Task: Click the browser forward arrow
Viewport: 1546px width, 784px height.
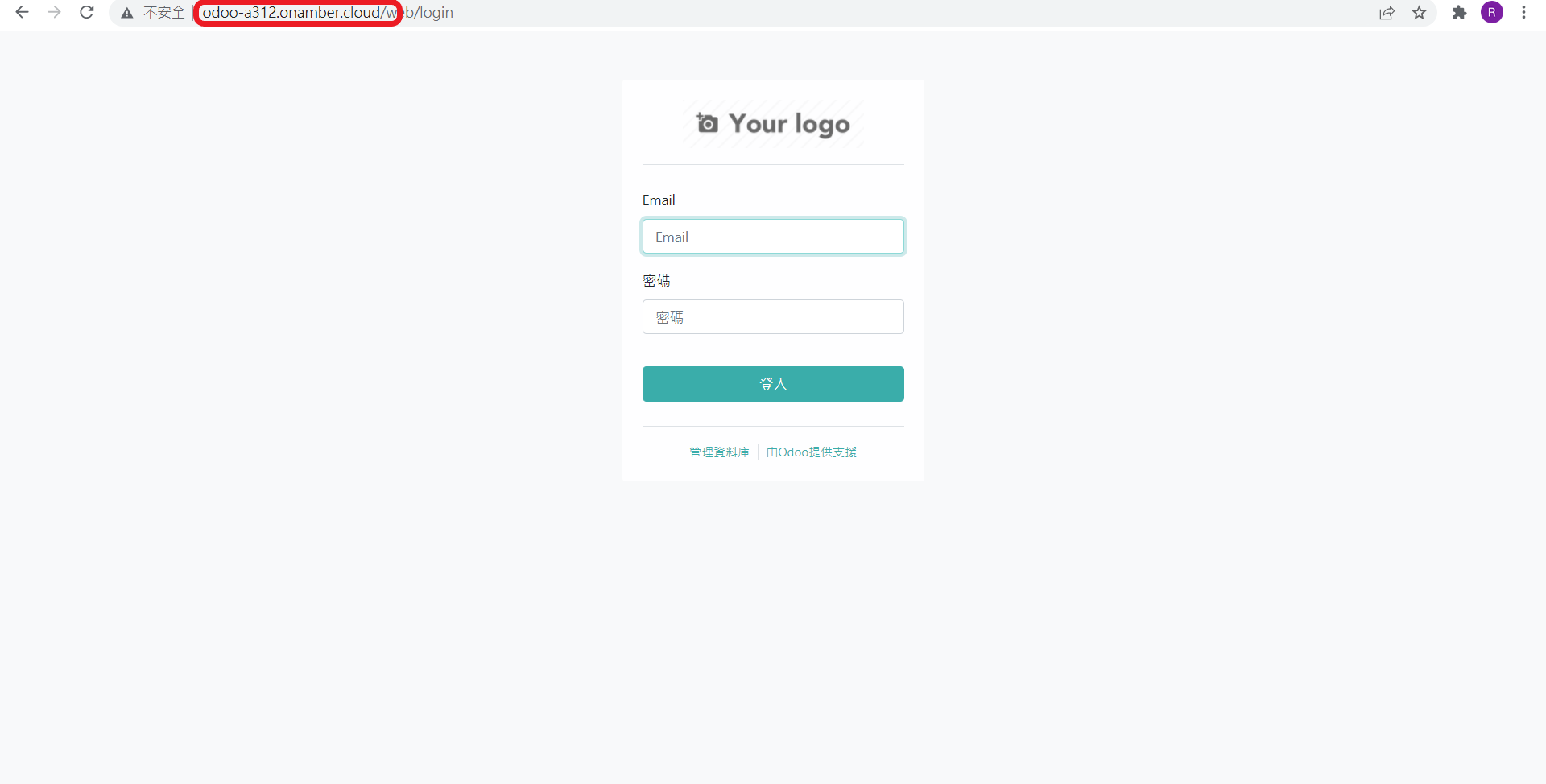Action: [54, 13]
